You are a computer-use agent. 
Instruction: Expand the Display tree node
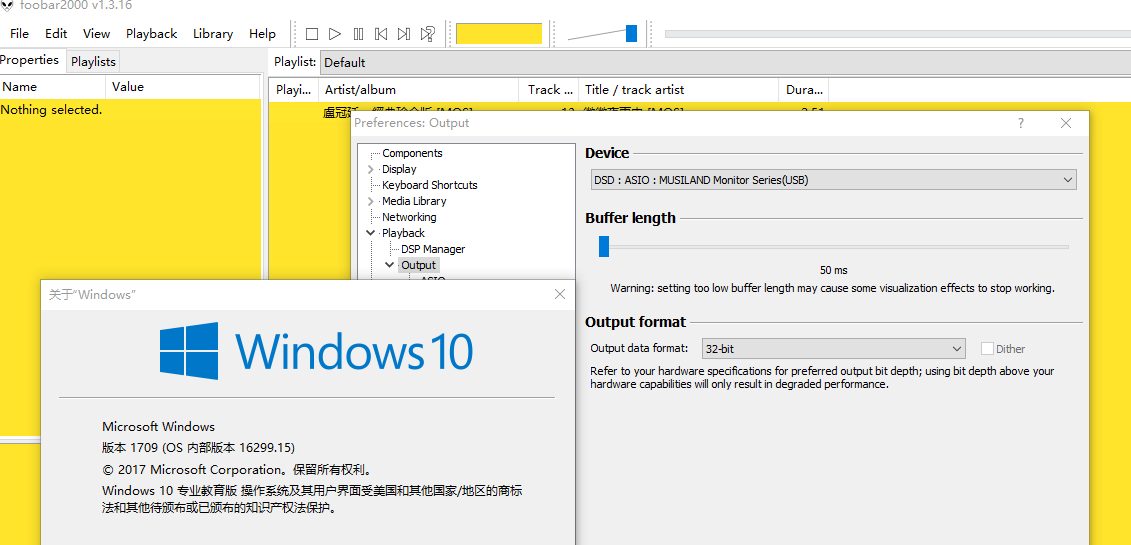(371, 170)
